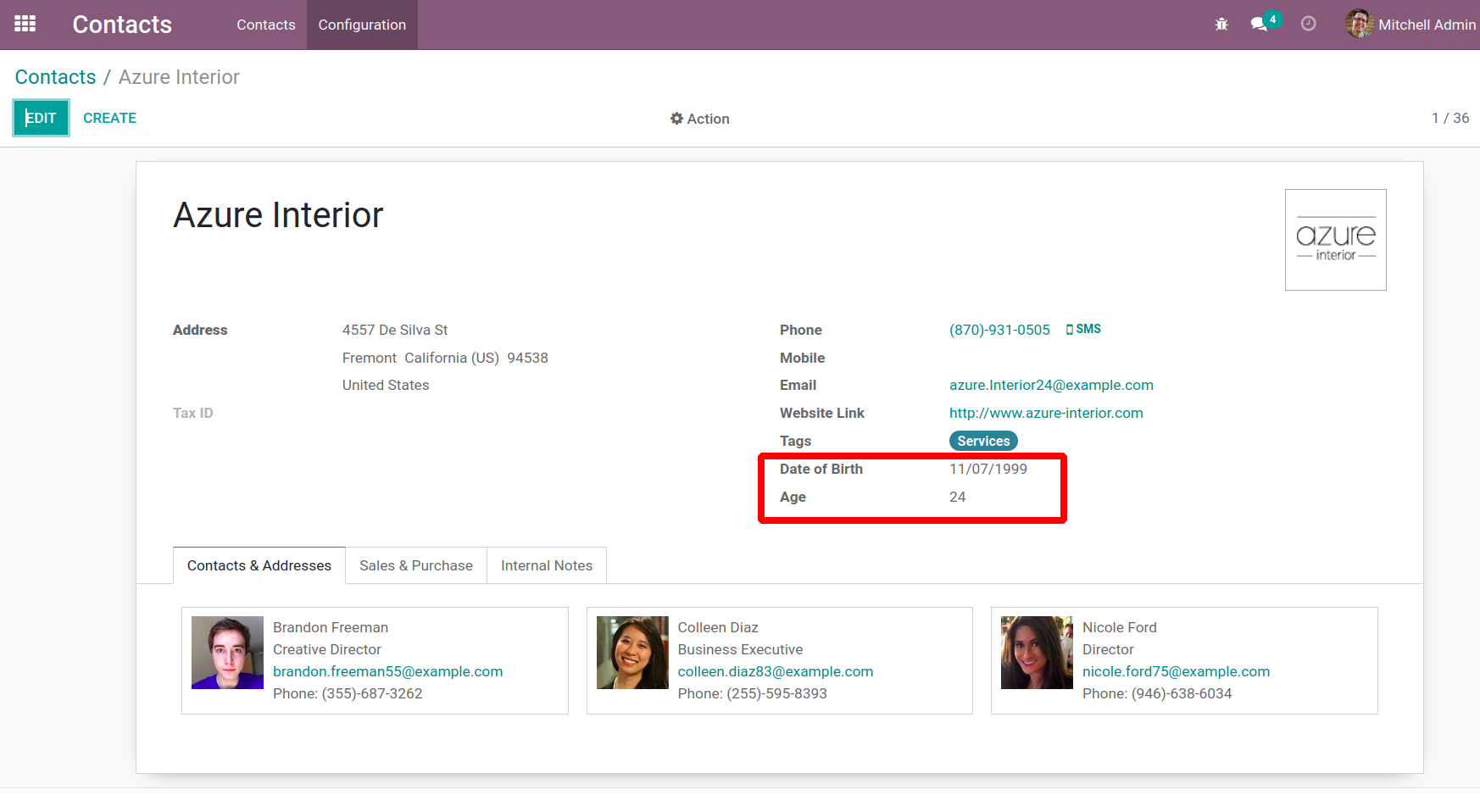Click Business Executive job title
1480x812 pixels.
click(740, 649)
